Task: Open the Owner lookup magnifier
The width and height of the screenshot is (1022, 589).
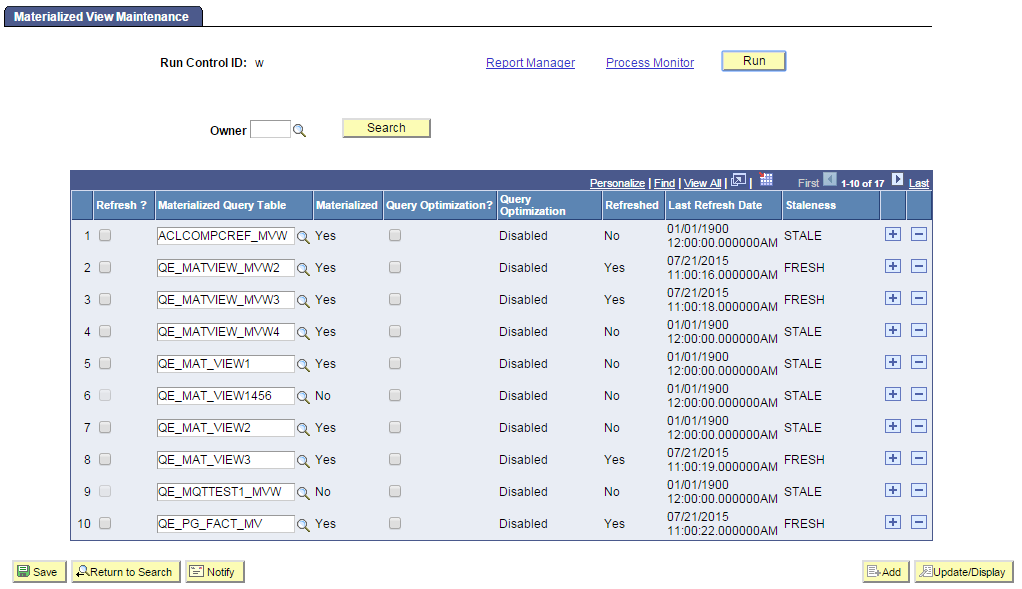Action: 299,130
